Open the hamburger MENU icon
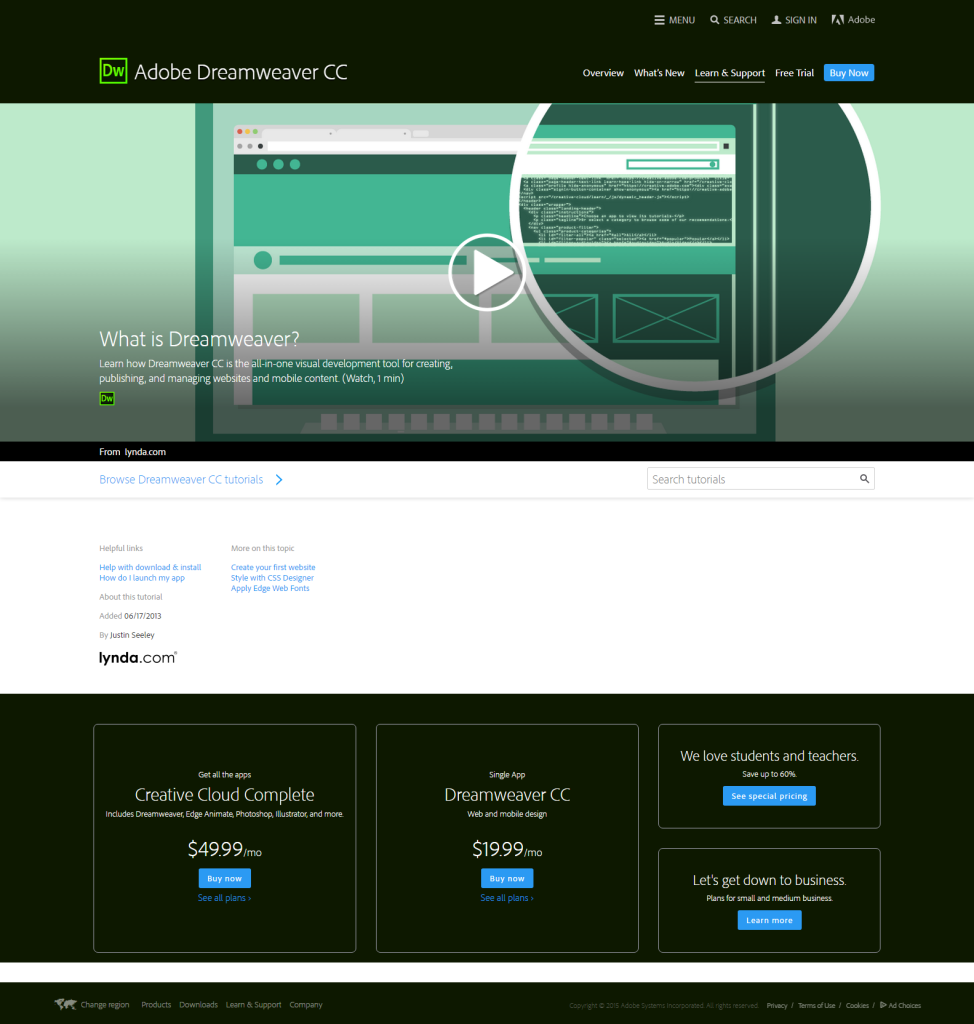Image resolution: width=974 pixels, height=1024 pixels. coord(659,20)
